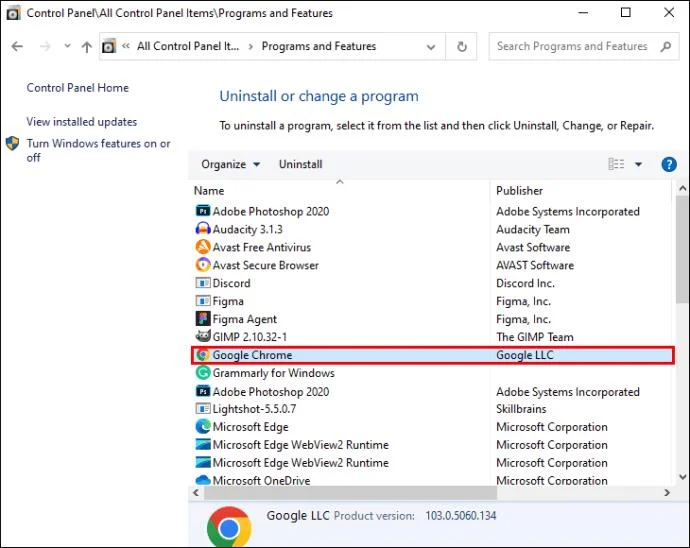Click the product version 103.0.5060.134
The width and height of the screenshot is (690, 548).
tap(460, 515)
